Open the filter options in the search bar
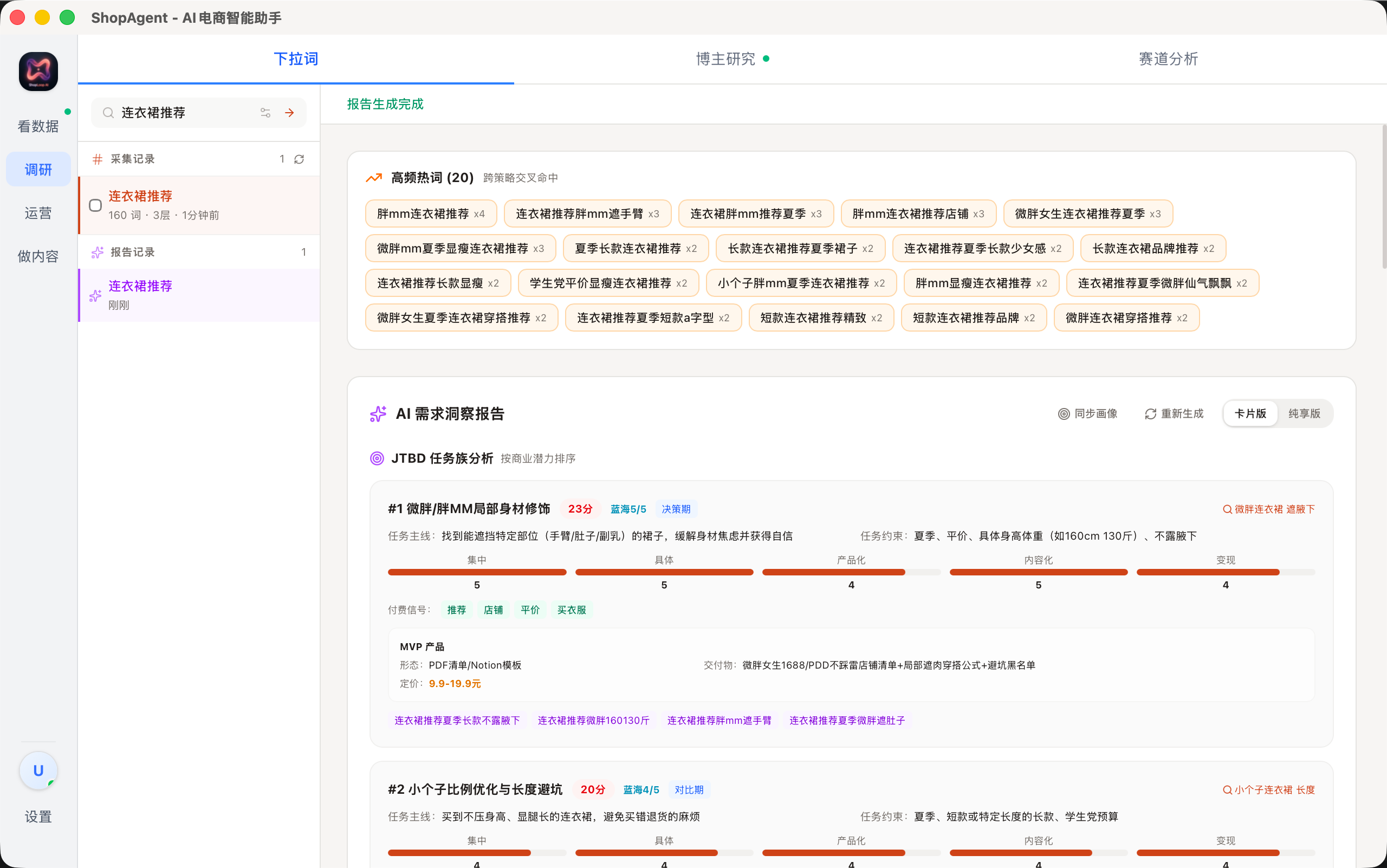1387x868 pixels. click(x=266, y=113)
